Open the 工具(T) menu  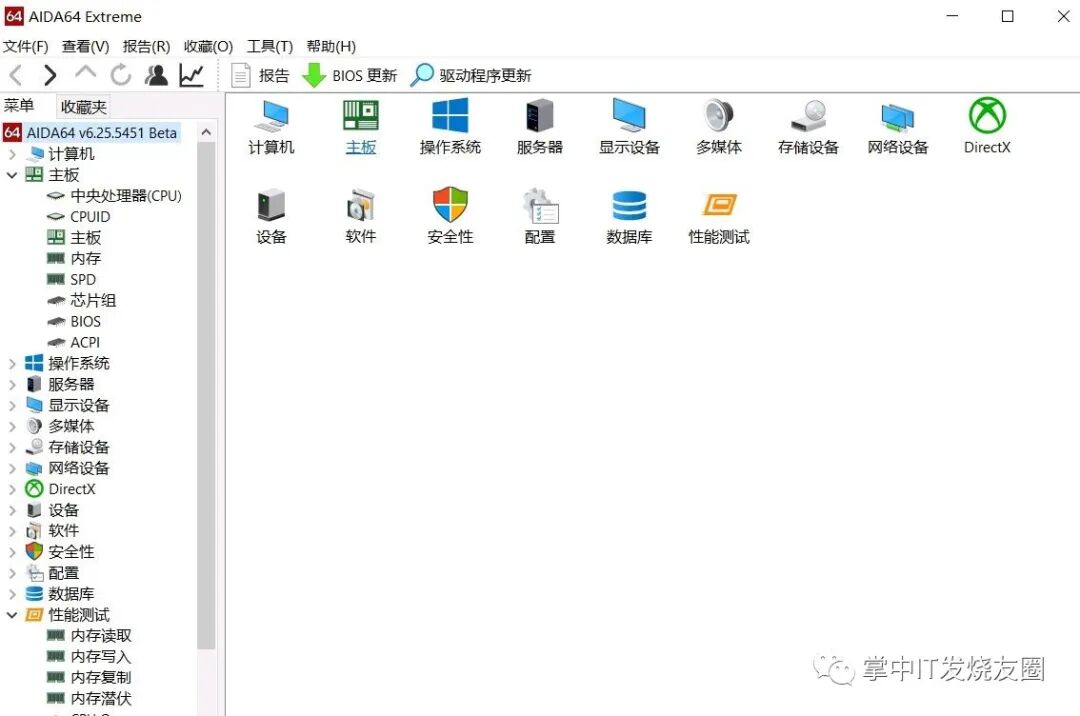click(268, 46)
